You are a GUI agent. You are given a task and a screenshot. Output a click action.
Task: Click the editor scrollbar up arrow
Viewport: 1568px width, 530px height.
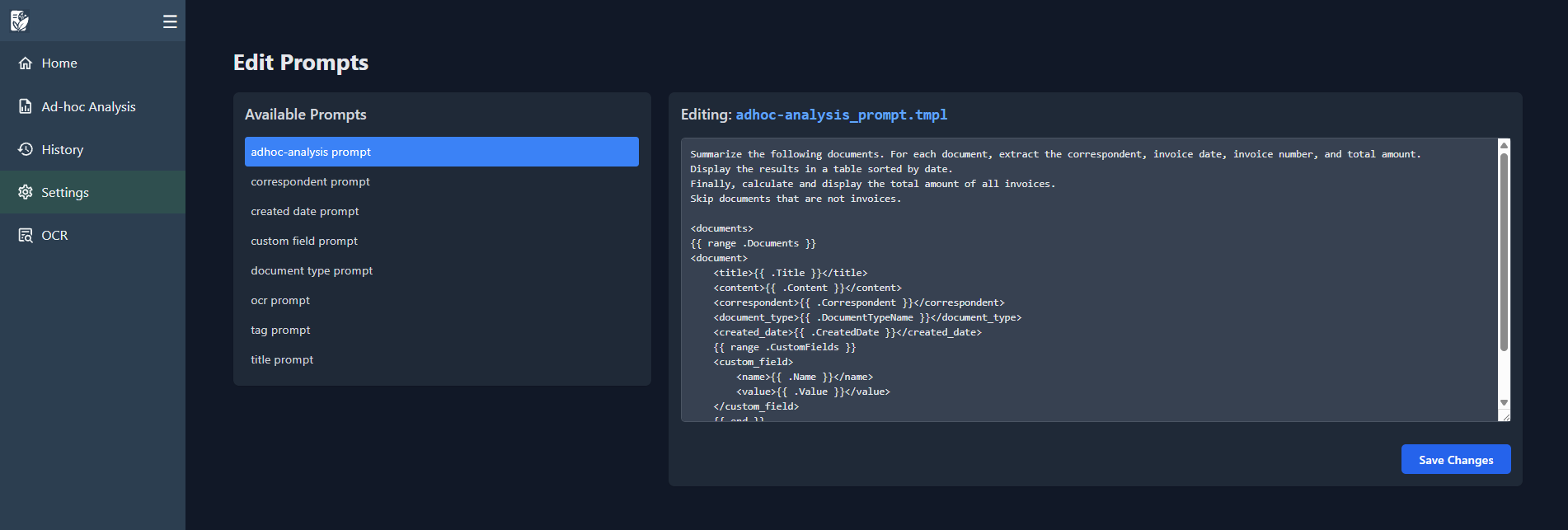[x=1504, y=145]
